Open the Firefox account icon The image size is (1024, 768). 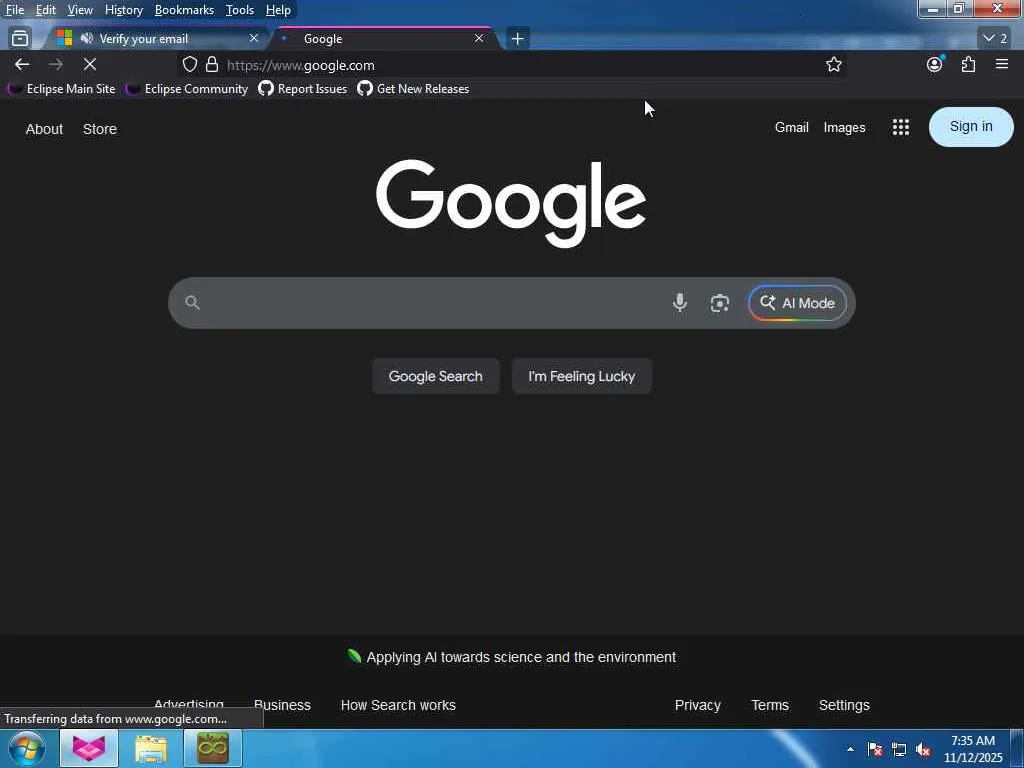tap(935, 64)
